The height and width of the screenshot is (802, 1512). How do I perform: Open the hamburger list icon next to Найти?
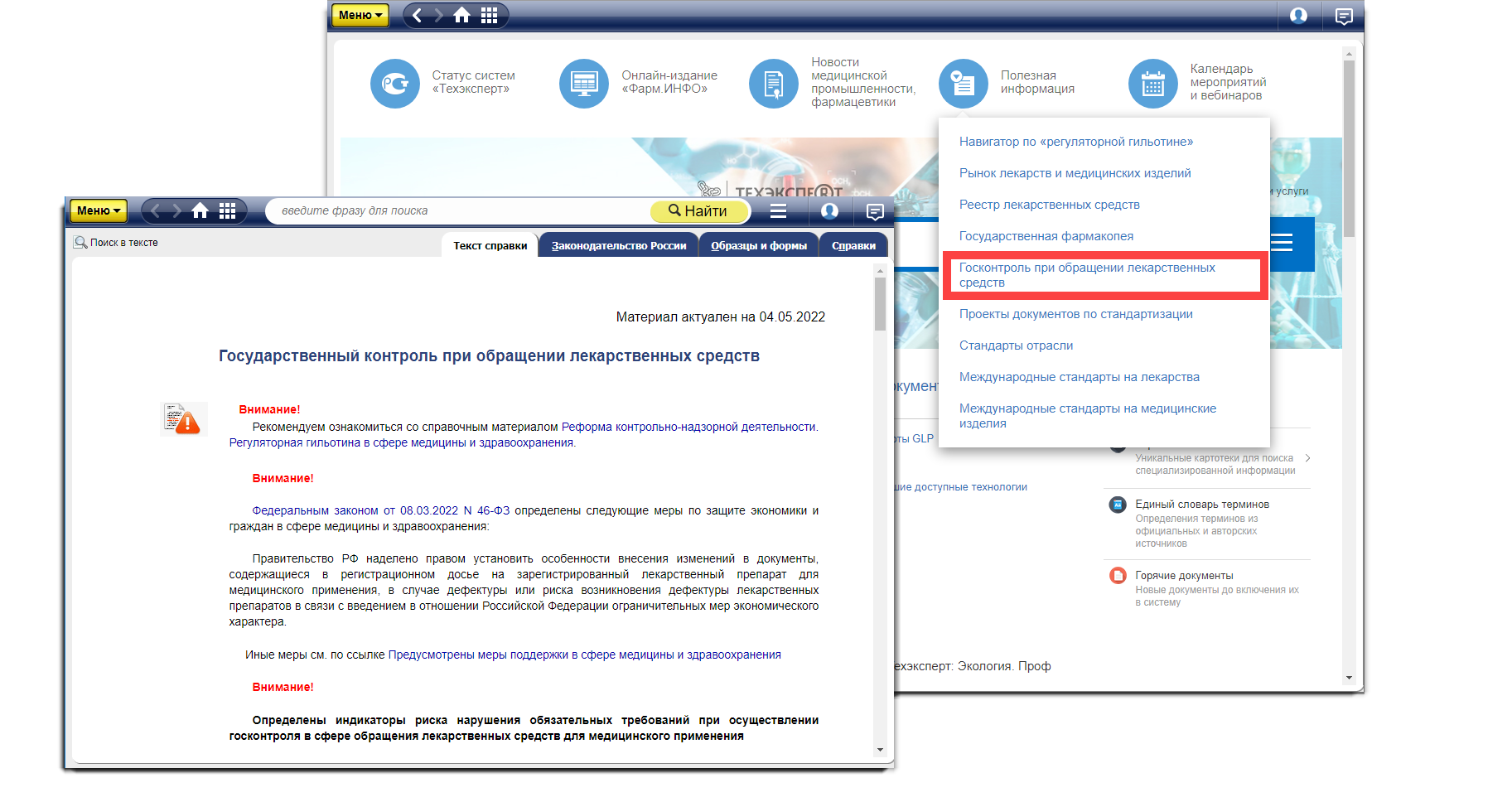tap(778, 211)
